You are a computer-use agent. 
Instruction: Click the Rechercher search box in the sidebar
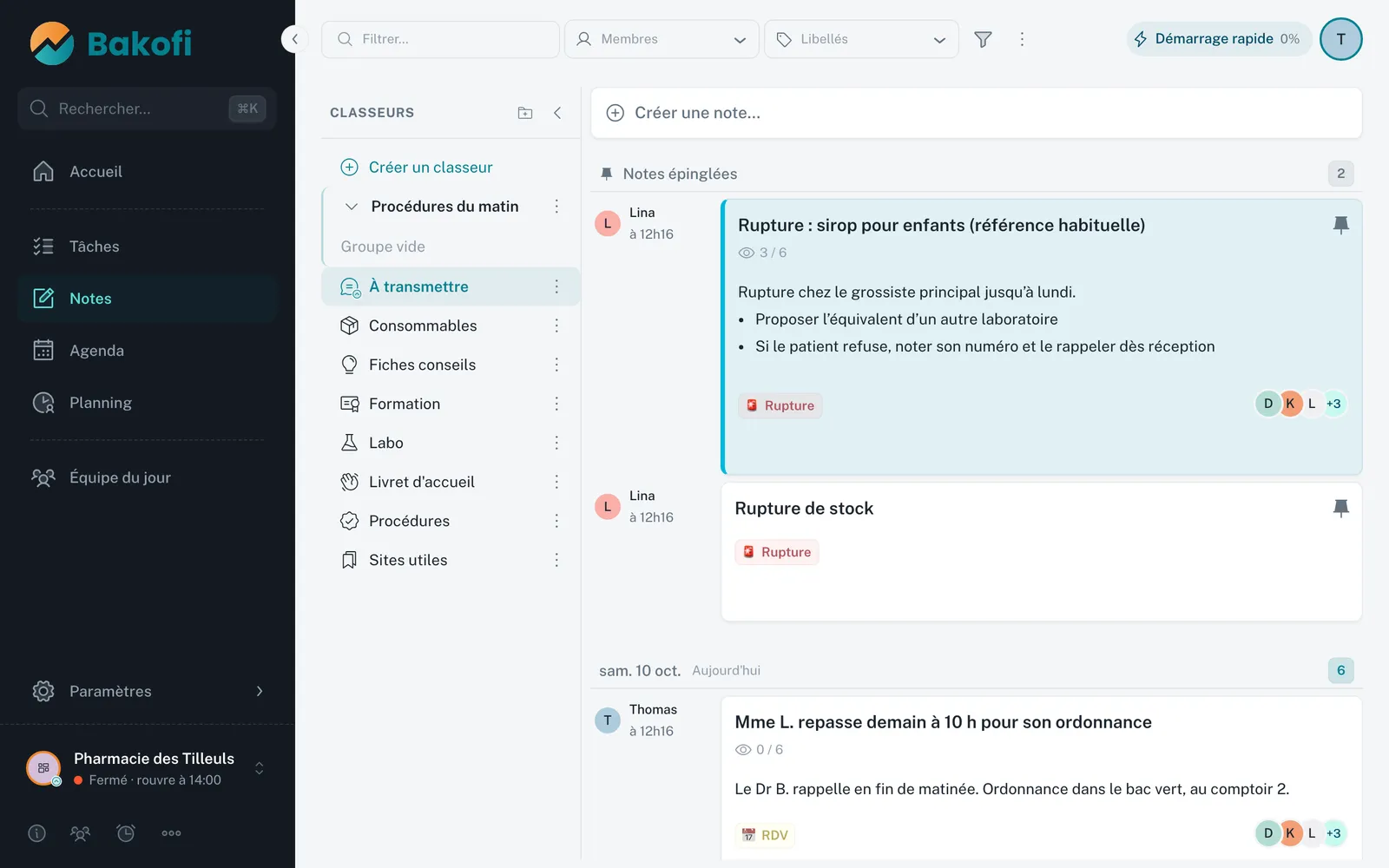tap(147, 108)
